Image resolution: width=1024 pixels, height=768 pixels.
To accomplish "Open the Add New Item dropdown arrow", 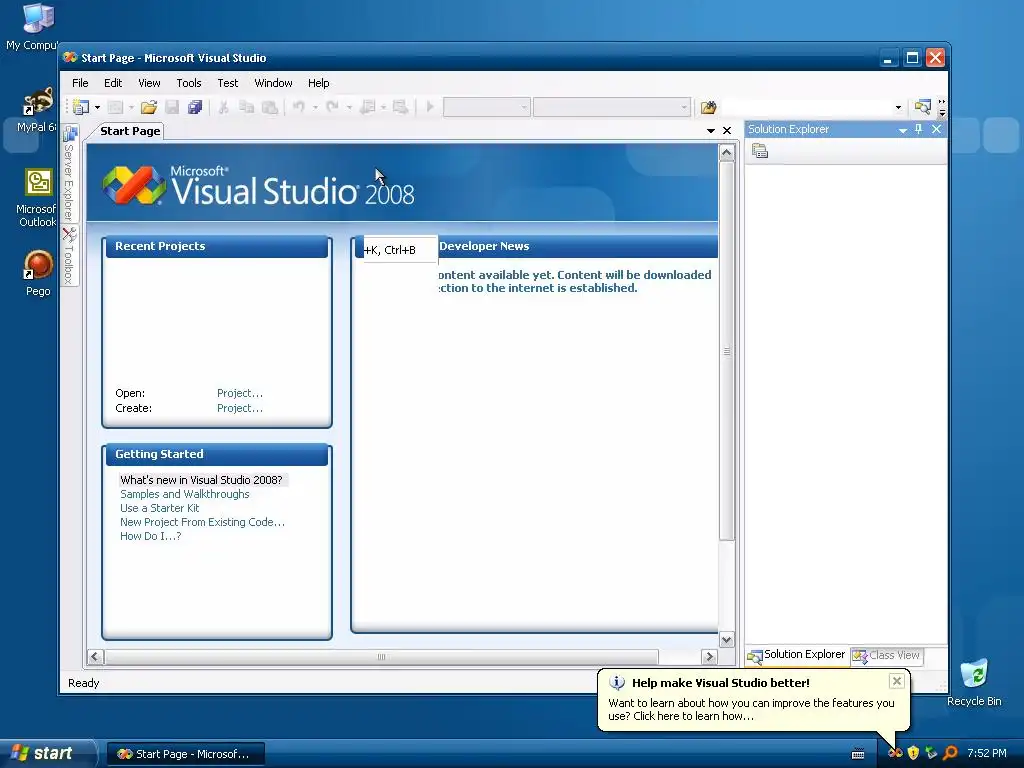I will [131, 107].
